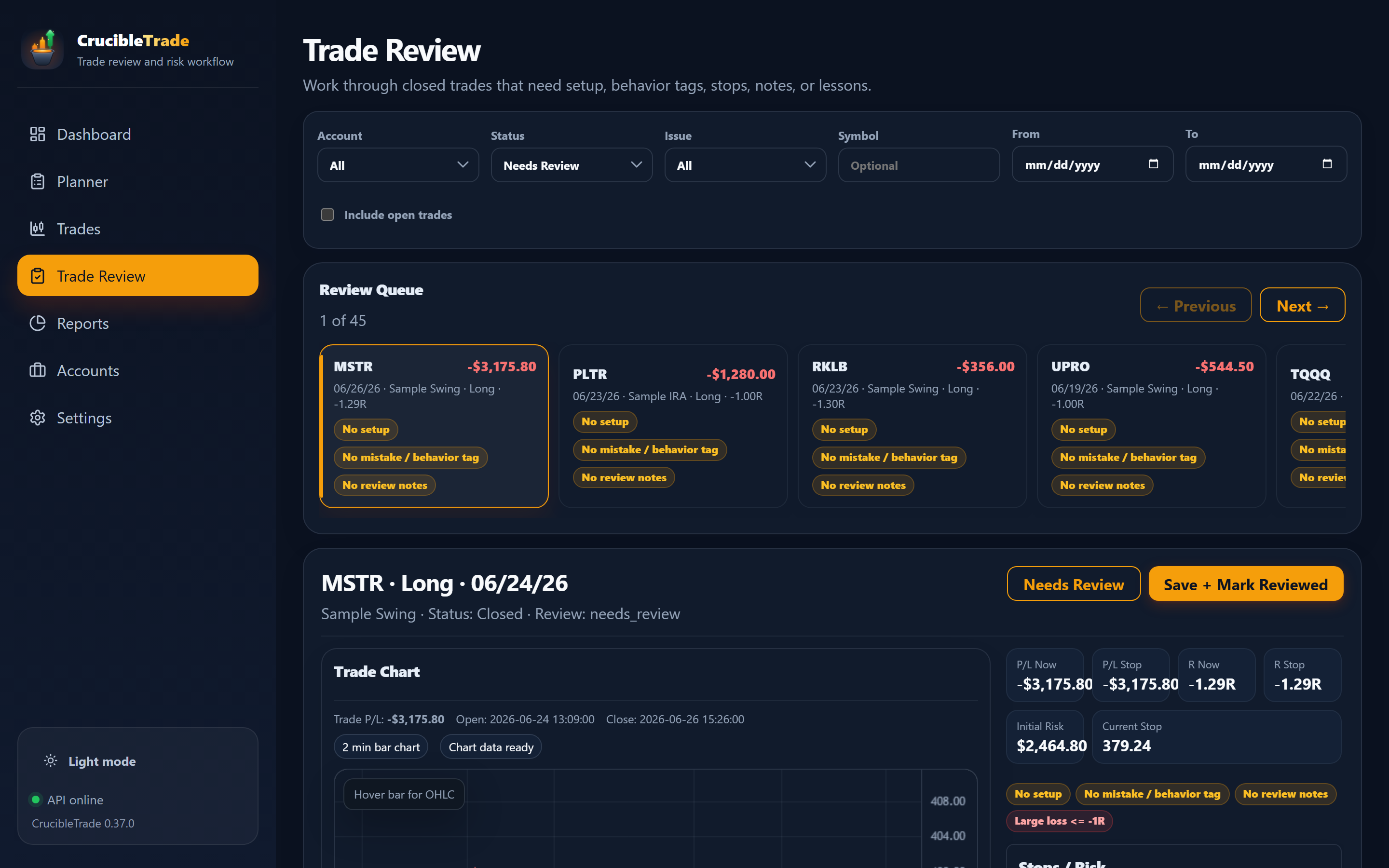Click the P/L Now stat tile
This screenshot has height=868, width=1389.
coord(1045,675)
